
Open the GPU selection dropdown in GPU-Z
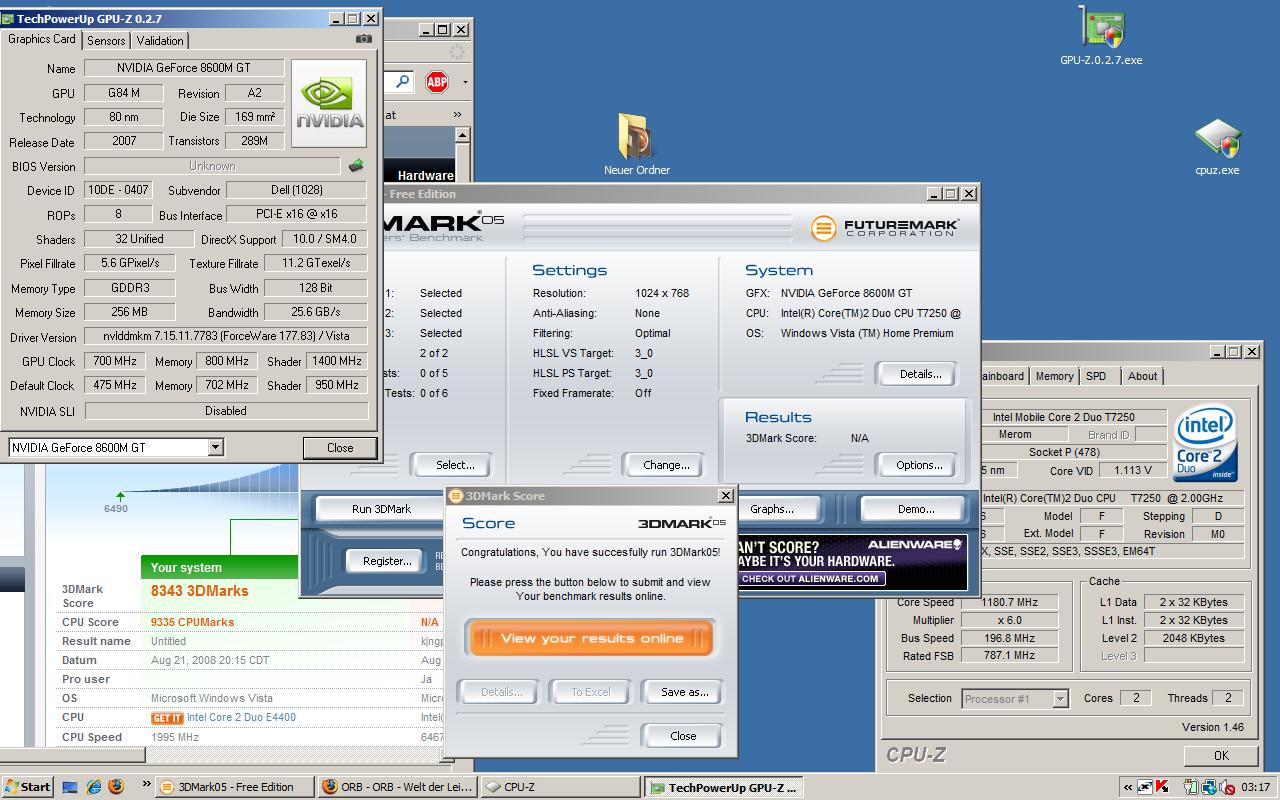pos(215,448)
